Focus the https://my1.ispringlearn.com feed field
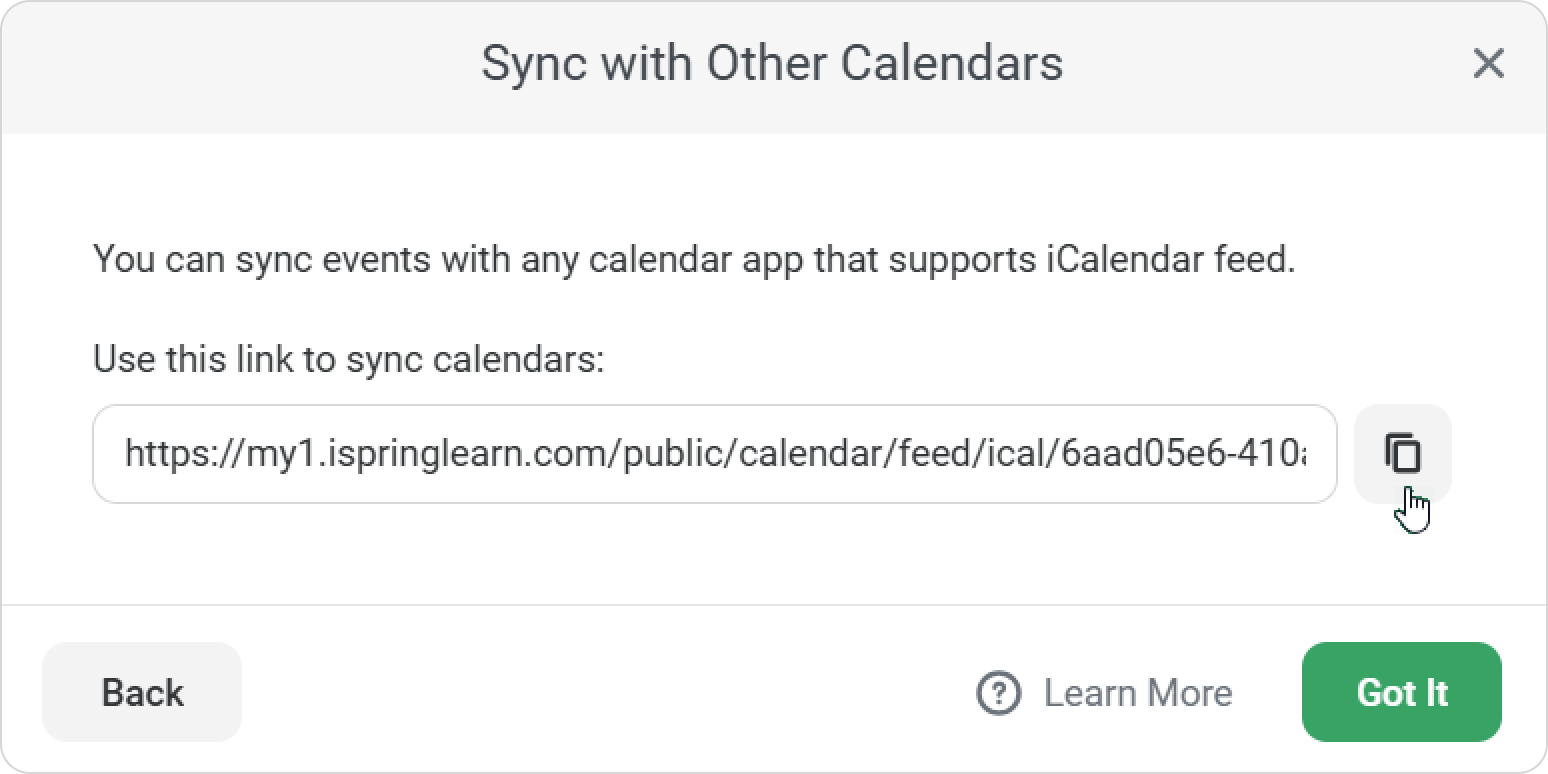The image size is (1548, 774). 714,454
